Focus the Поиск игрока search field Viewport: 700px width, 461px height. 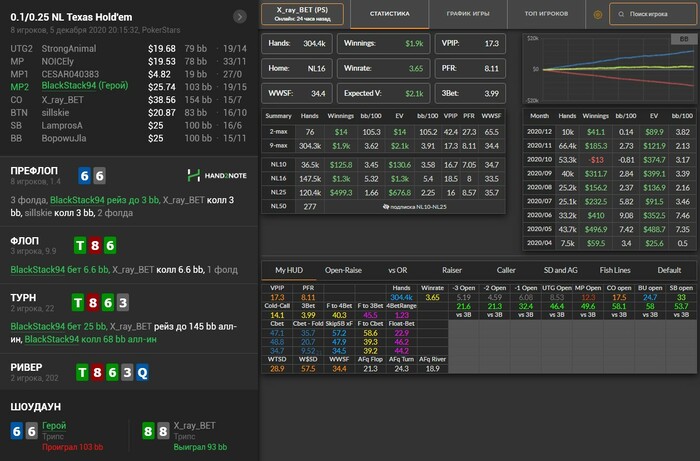[652, 14]
